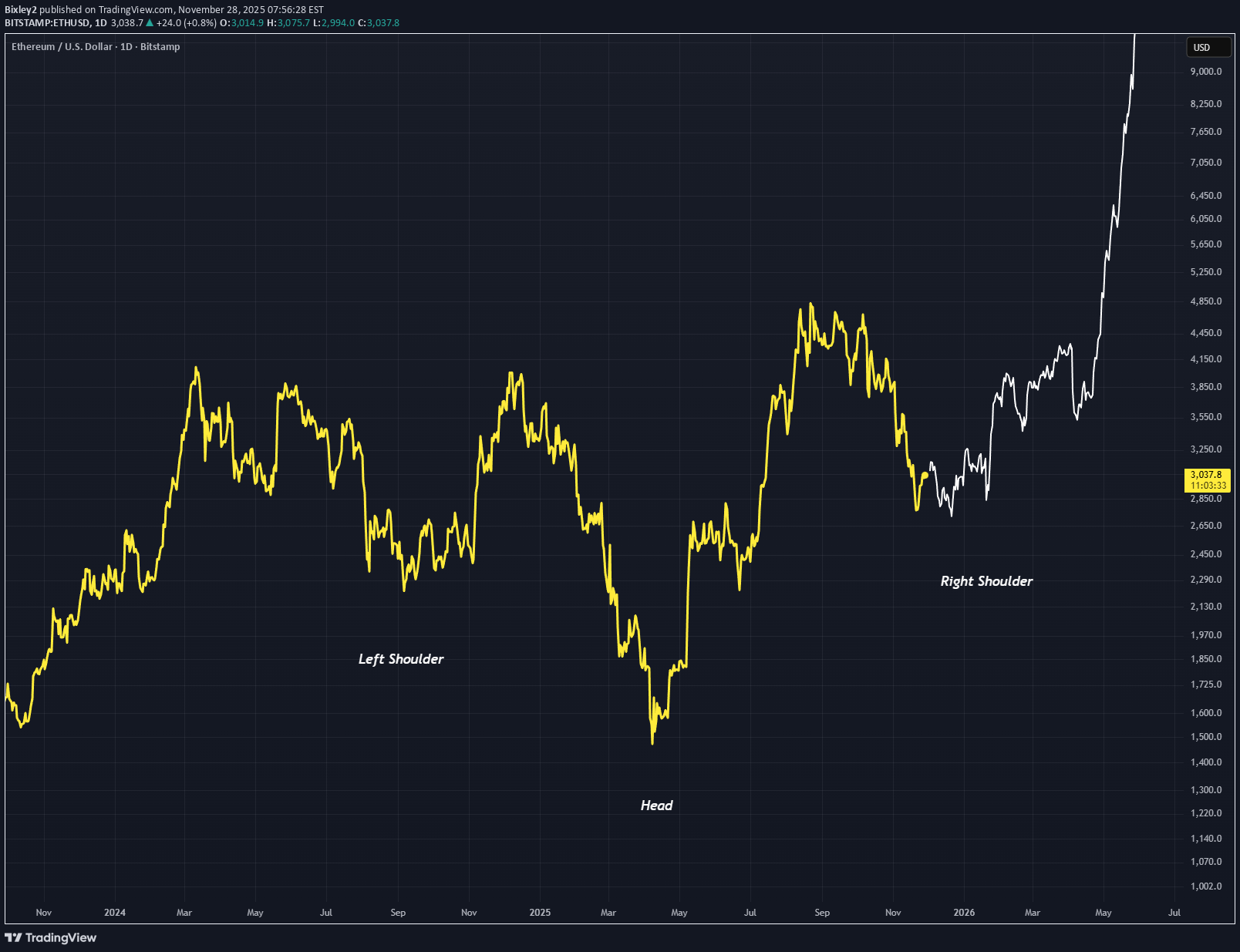The image size is (1240, 952).
Task: Click the 2025 label on time axis
Action: coord(540,913)
